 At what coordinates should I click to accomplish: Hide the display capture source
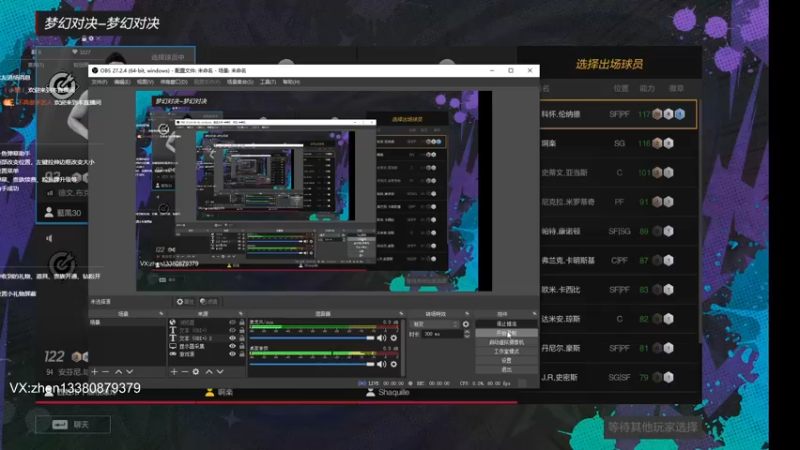click(x=233, y=346)
